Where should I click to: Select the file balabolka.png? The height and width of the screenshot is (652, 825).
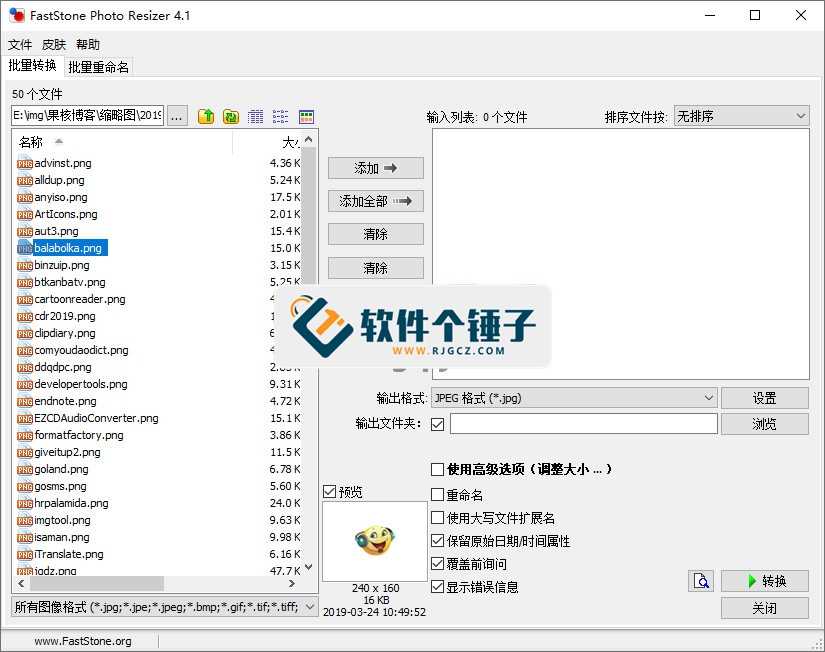coord(68,248)
